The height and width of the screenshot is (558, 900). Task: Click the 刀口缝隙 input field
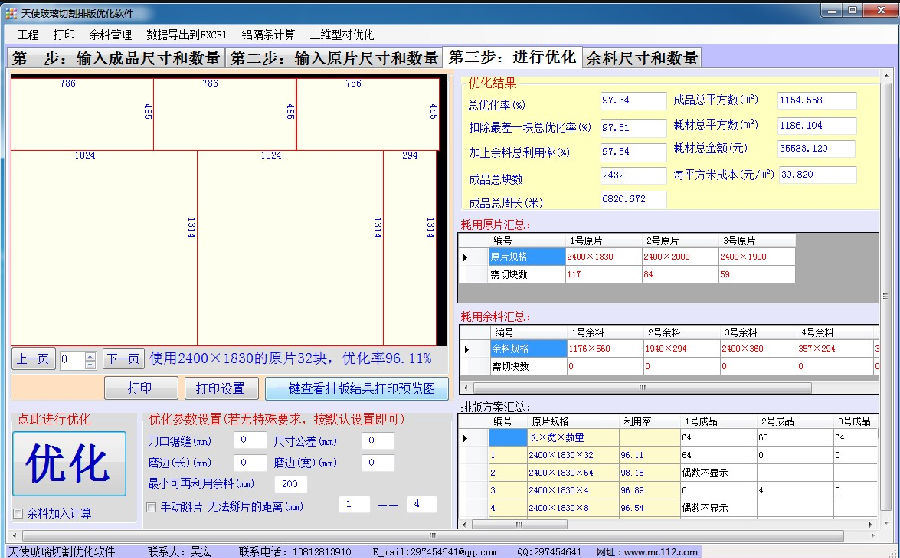pyautogui.click(x=250, y=440)
